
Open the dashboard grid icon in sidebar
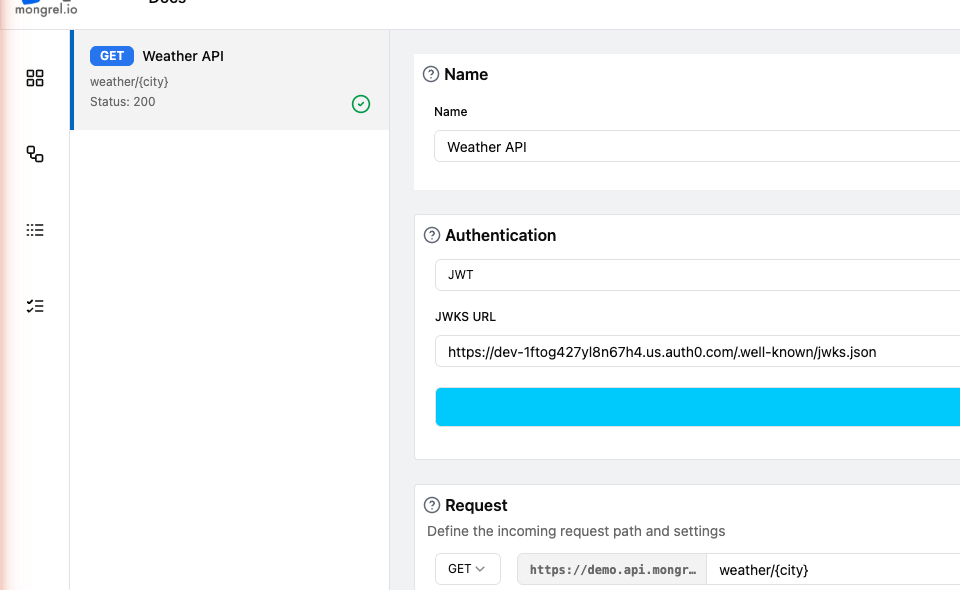[x=35, y=78]
